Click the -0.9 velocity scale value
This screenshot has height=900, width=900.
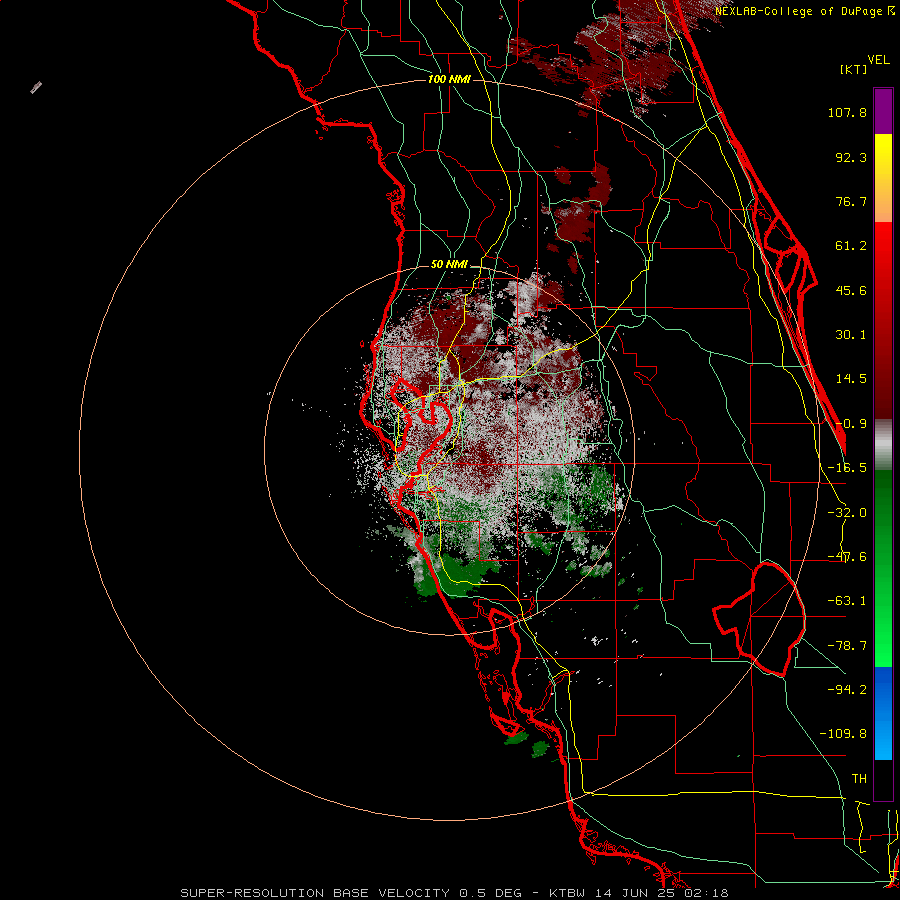tap(851, 424)
